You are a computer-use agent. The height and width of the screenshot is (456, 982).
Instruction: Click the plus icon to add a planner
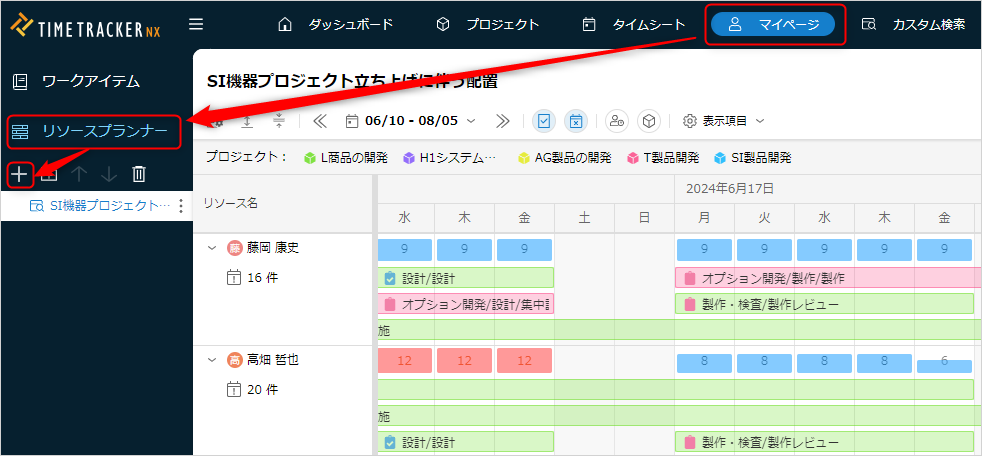19,174
